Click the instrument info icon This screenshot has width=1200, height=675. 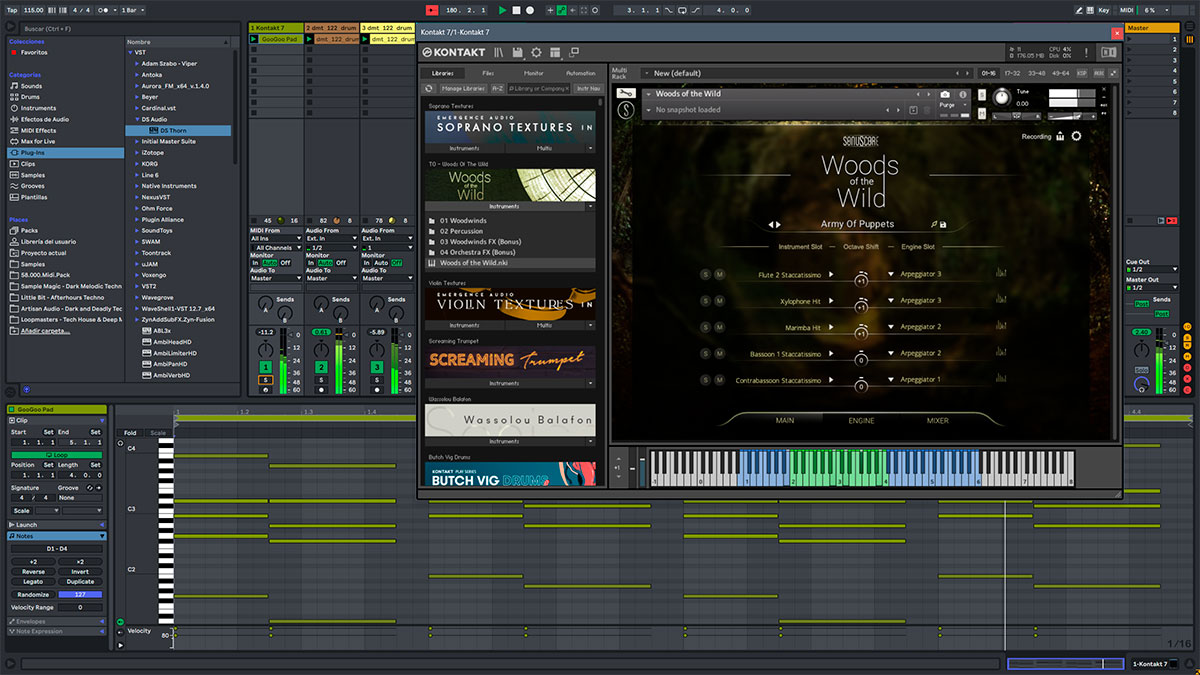[963, 94]
